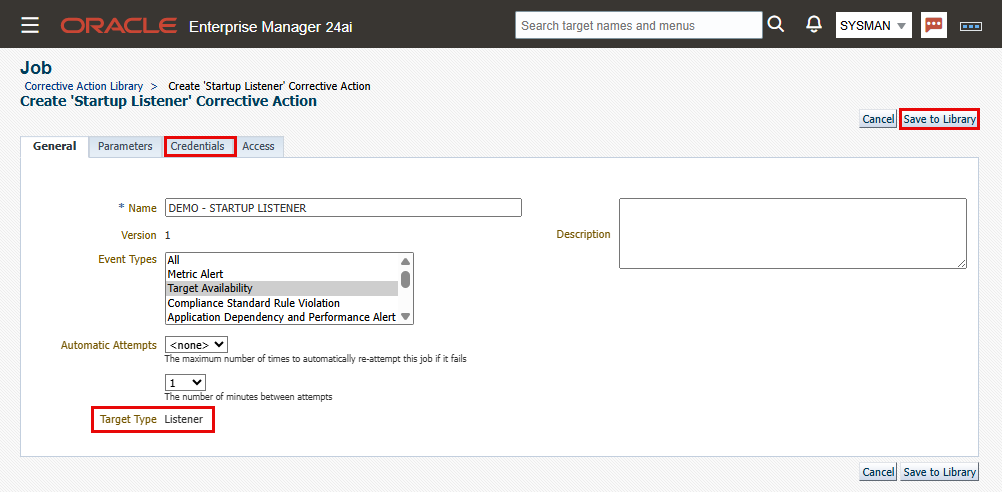Click the Oracle logo

point(118,25)
